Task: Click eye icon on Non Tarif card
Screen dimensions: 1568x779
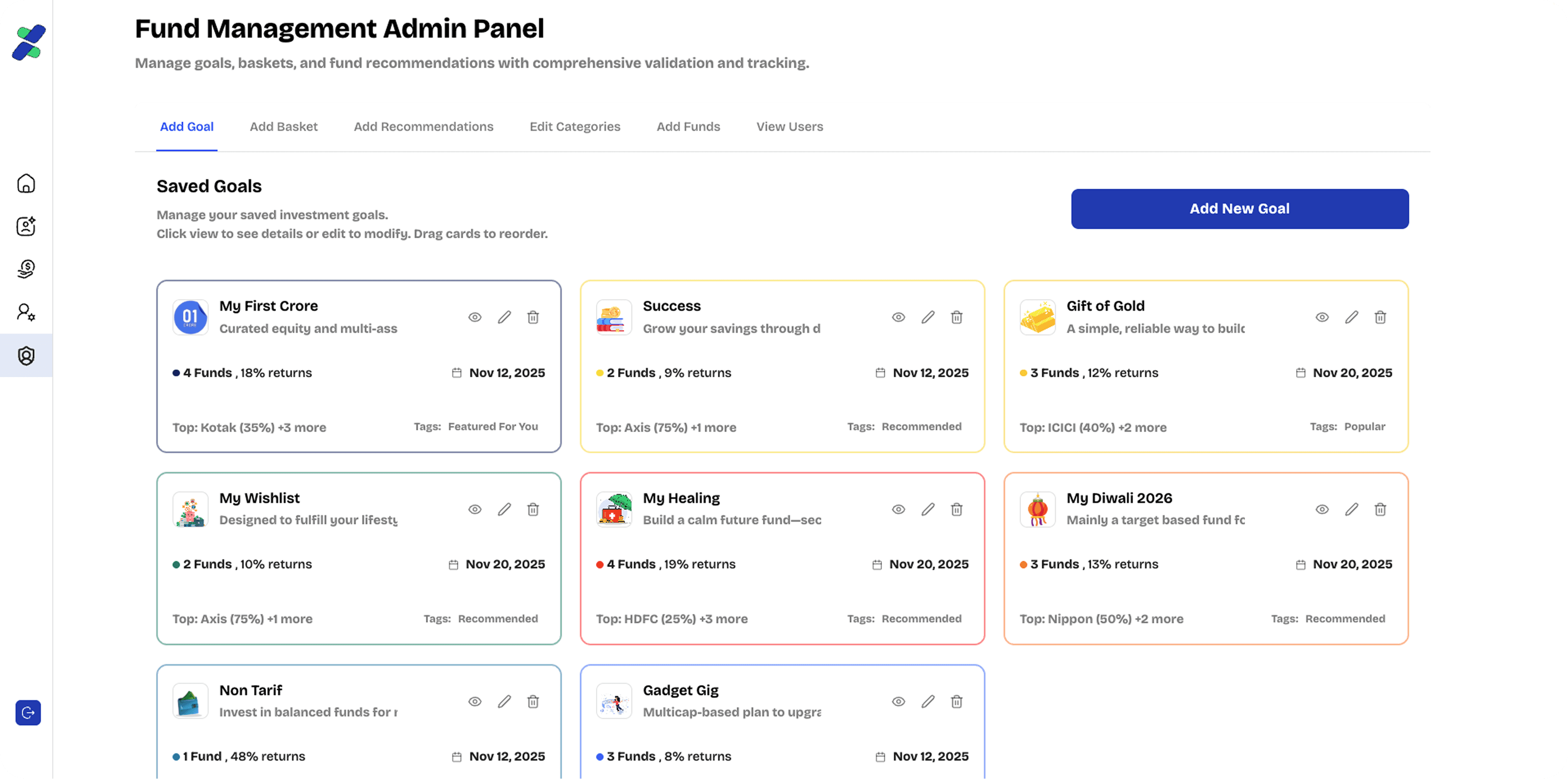Action: click(x=475, y=702)
